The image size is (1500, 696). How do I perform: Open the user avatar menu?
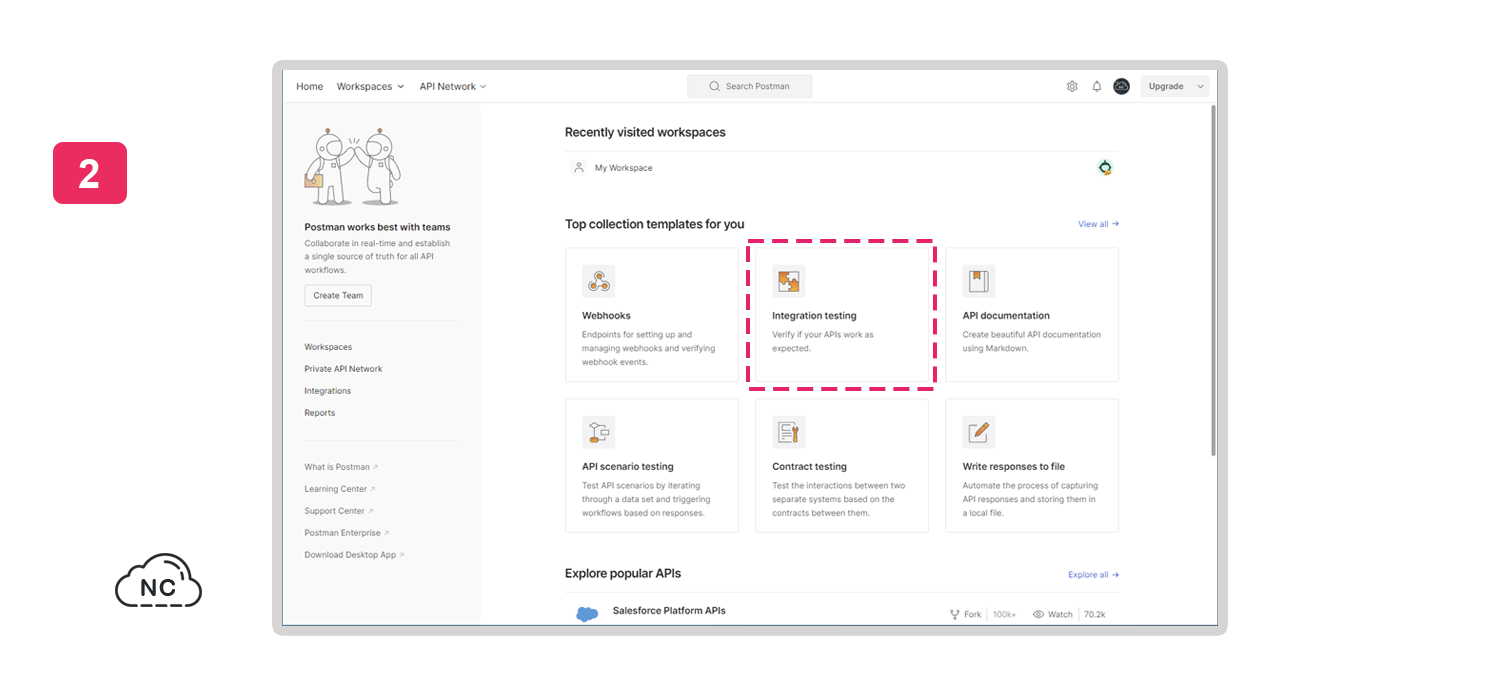click(x=1122, y=86)
